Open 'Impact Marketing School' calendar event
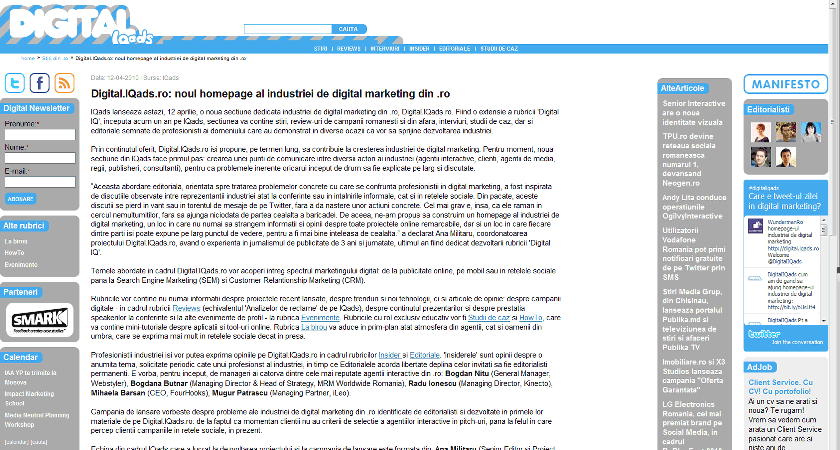 click(29, 399)
